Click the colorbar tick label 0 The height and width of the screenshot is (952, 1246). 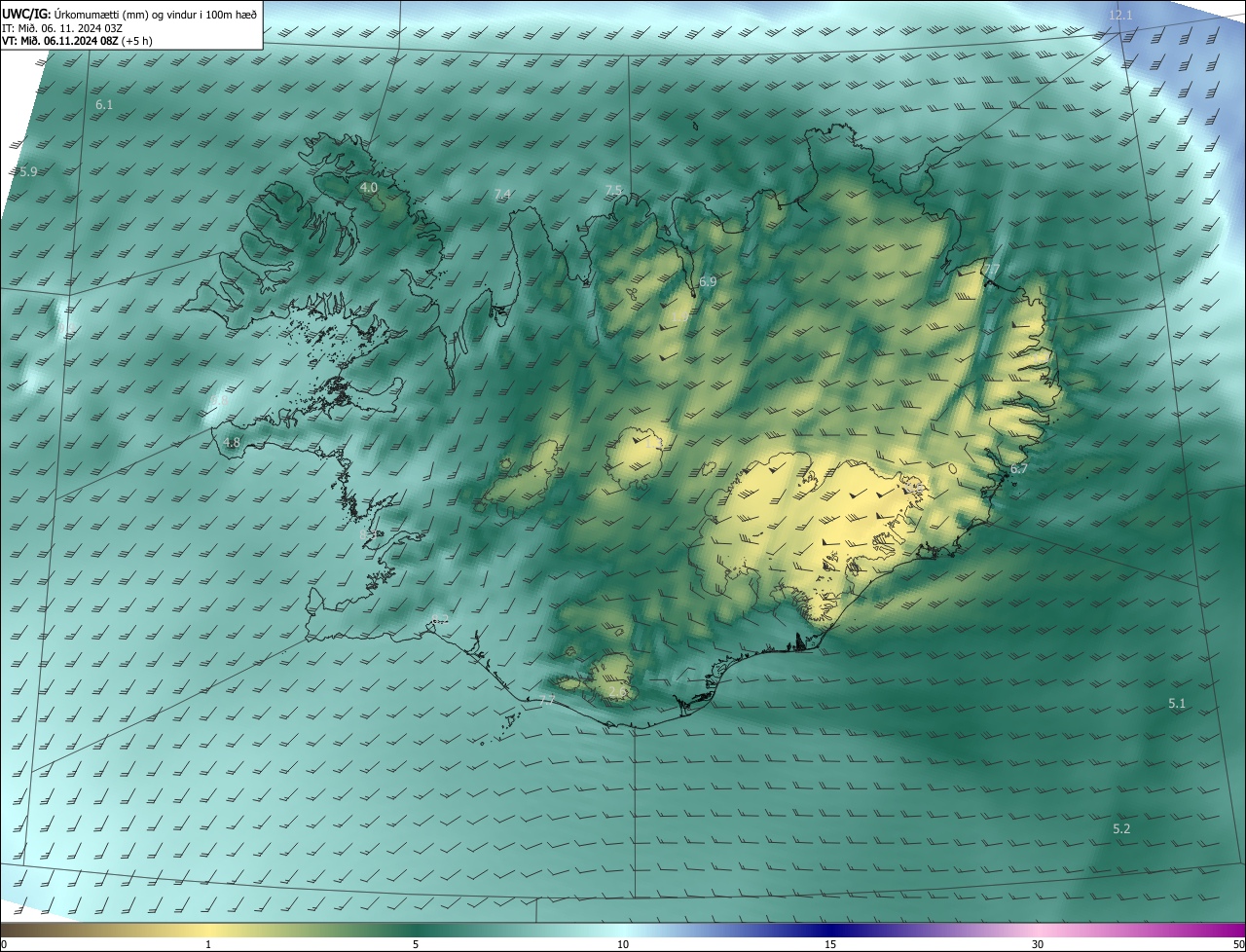(x=3, y=944)
